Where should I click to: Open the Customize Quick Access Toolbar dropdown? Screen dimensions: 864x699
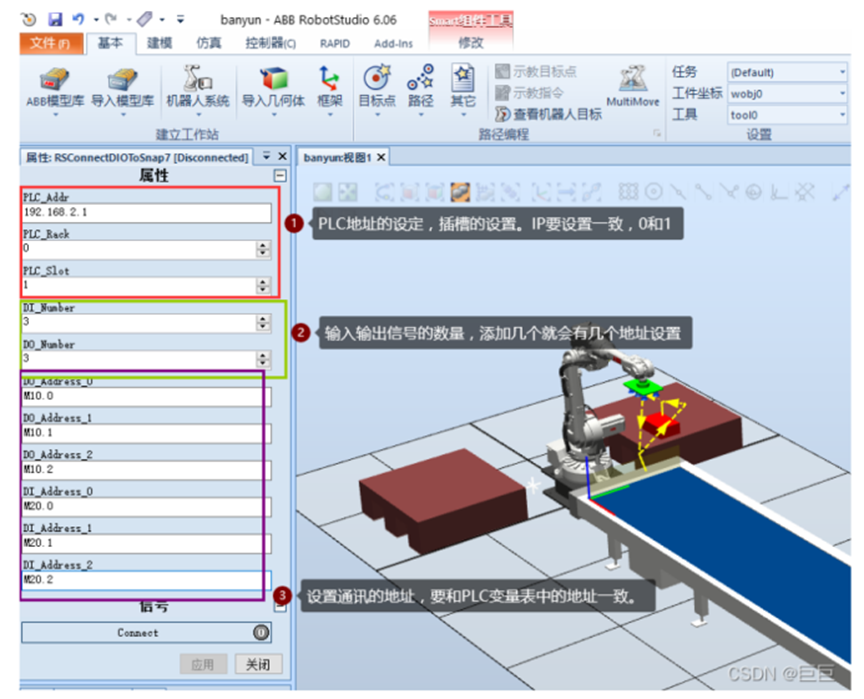click(x=181, y=19)
